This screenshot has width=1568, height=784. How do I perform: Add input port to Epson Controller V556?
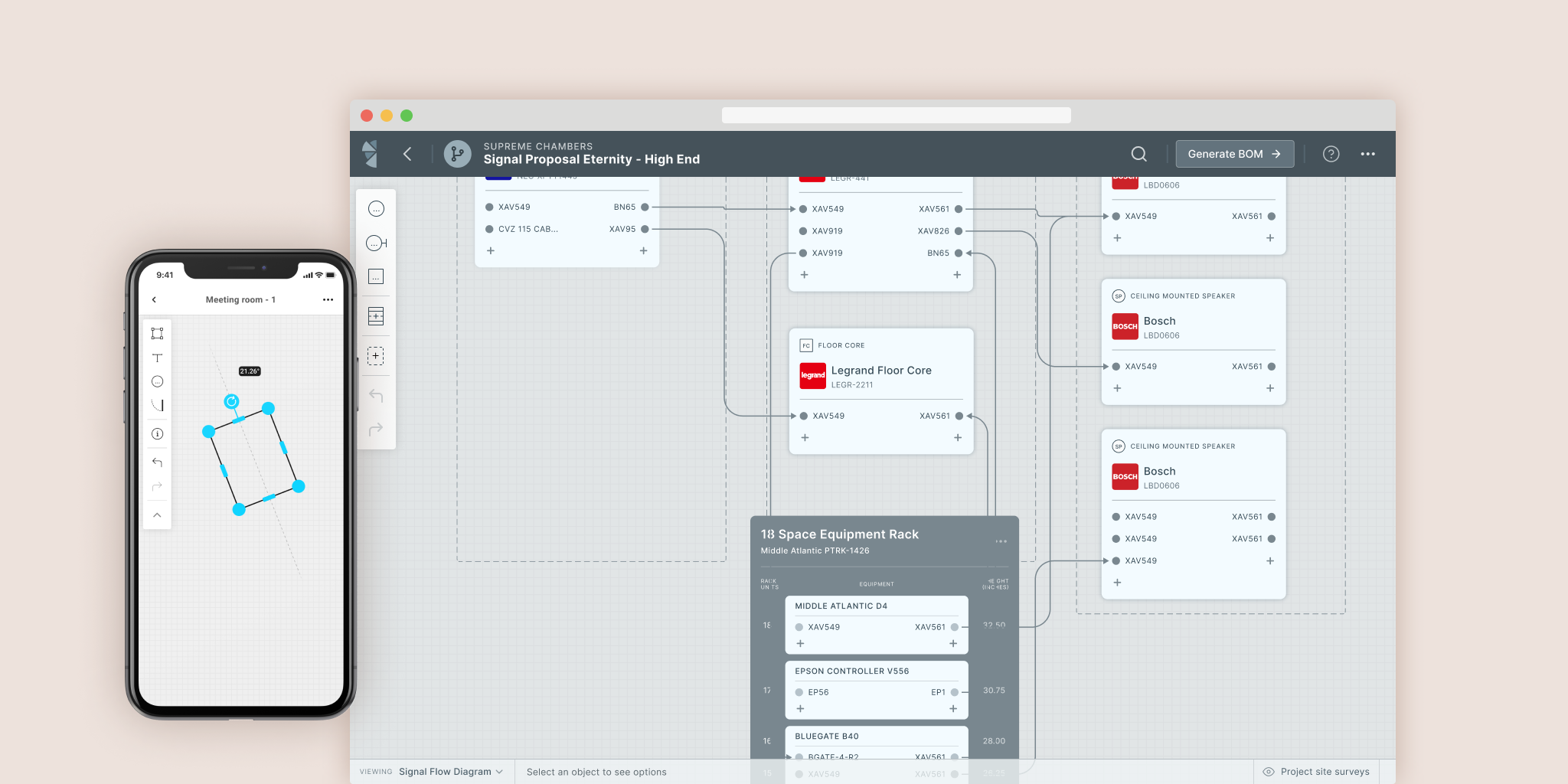[800, 709]
